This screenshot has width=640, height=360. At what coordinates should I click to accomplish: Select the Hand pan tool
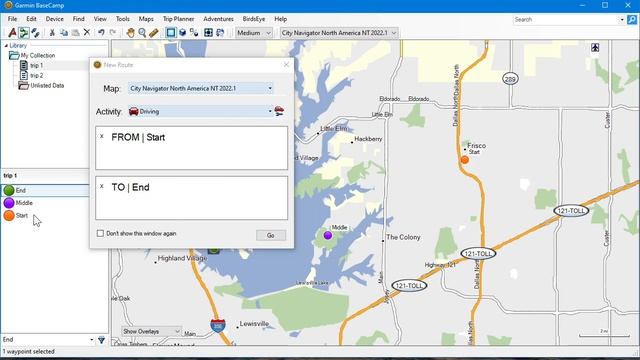point(130,33)
